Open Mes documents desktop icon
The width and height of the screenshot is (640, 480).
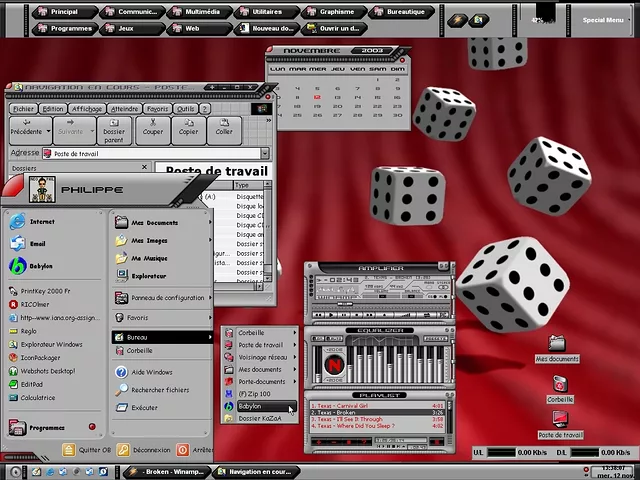pos(557,348)
